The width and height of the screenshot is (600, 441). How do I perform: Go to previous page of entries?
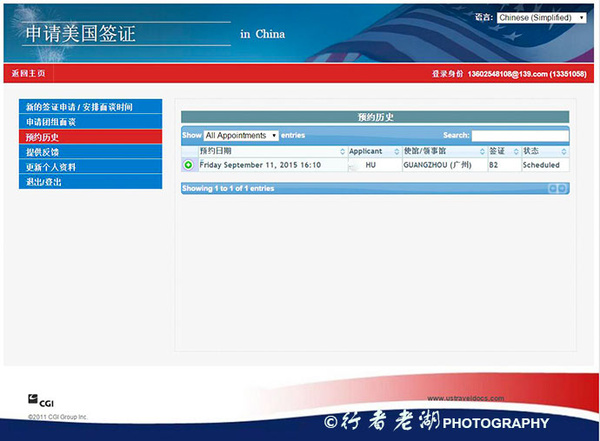(x=553, y=188)
